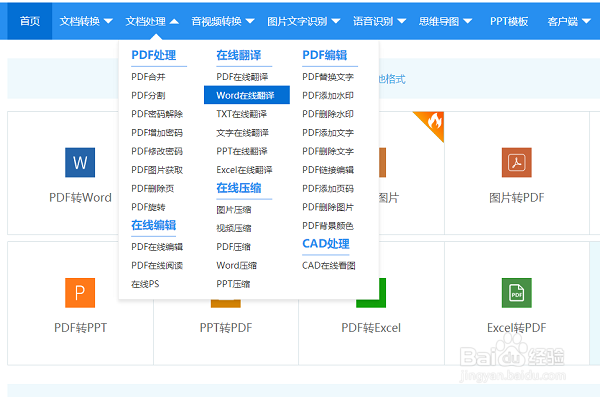The image size is (600, 397).
Task: Click highlighted Word在线翻译 item
Action: tap(247, 95)
